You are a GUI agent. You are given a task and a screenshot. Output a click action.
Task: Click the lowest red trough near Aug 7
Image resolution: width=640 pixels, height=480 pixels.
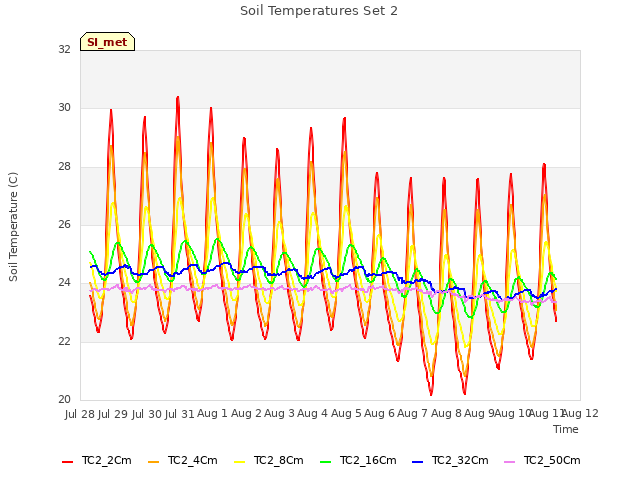(431, 394)
